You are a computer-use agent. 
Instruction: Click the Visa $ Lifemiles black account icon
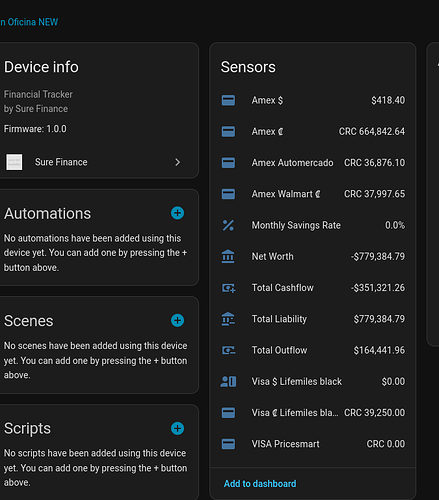(228, 381)
